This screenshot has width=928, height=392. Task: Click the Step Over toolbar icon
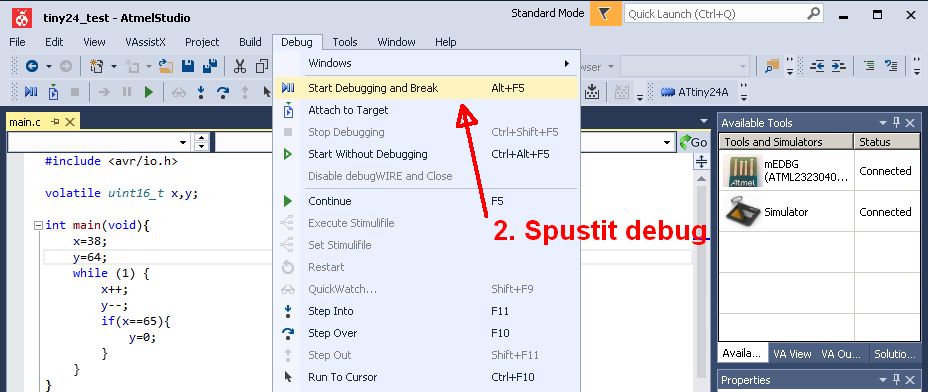[223, 92]
